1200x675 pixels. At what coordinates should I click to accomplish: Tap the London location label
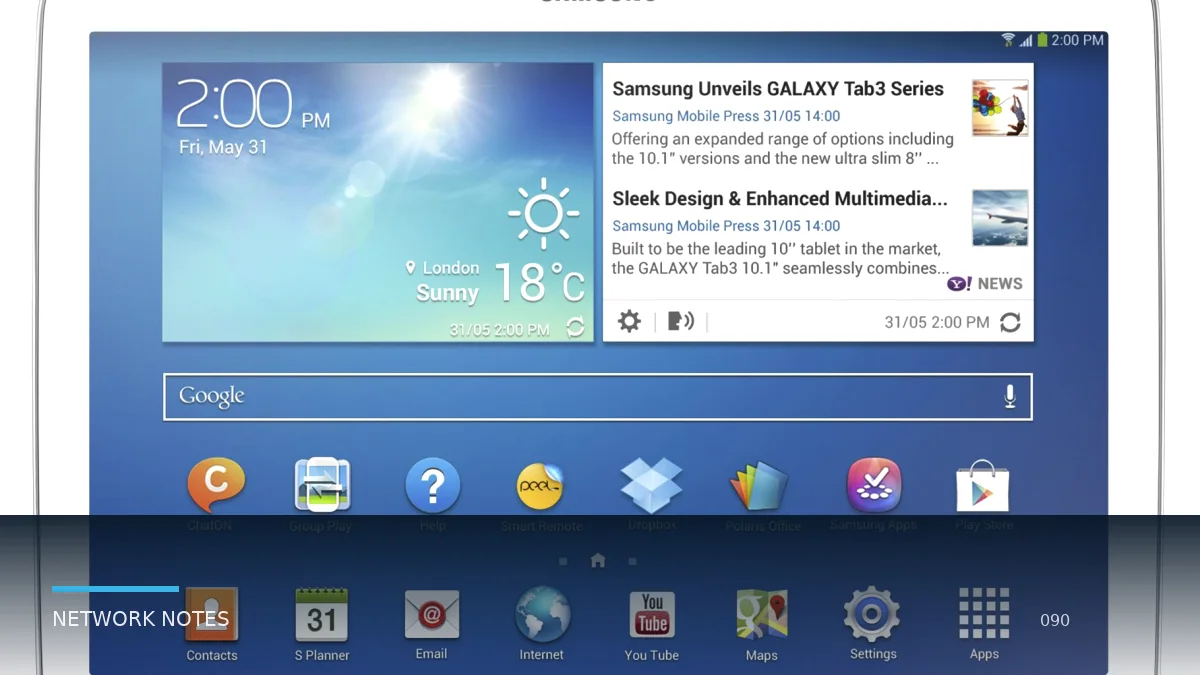tap(442, 268)
